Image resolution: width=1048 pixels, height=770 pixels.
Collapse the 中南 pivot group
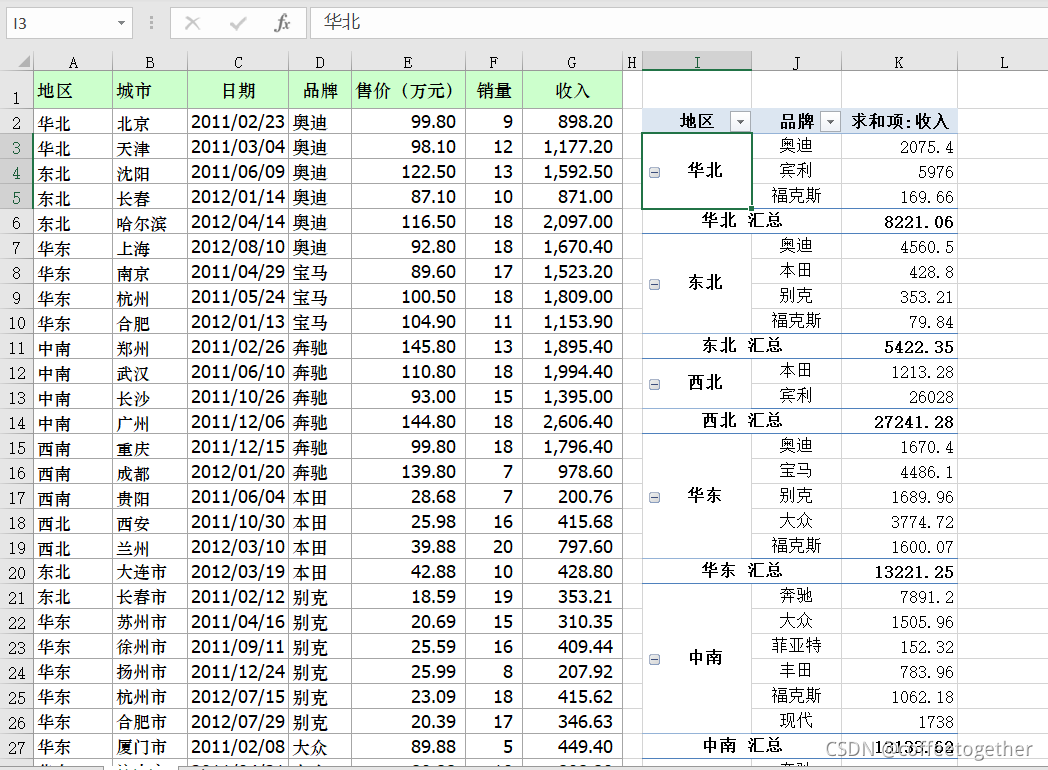(654, 660)
